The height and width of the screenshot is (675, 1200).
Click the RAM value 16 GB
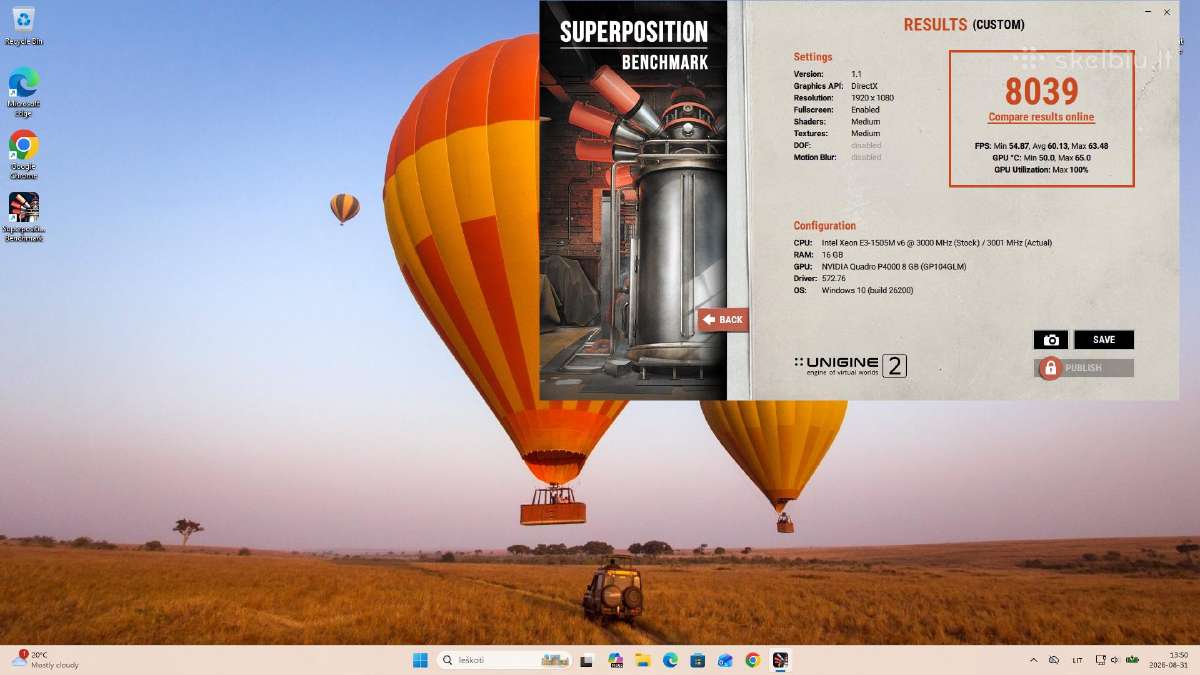(x=833, y=255)
